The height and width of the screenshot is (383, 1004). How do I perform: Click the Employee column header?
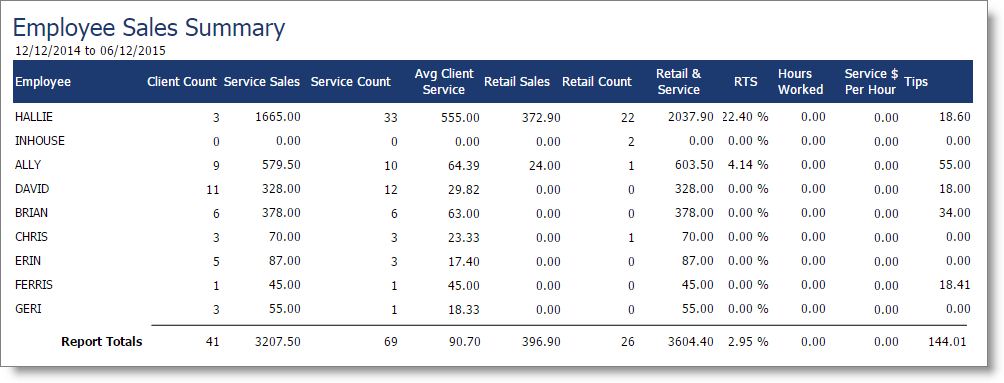coord(43,82)
